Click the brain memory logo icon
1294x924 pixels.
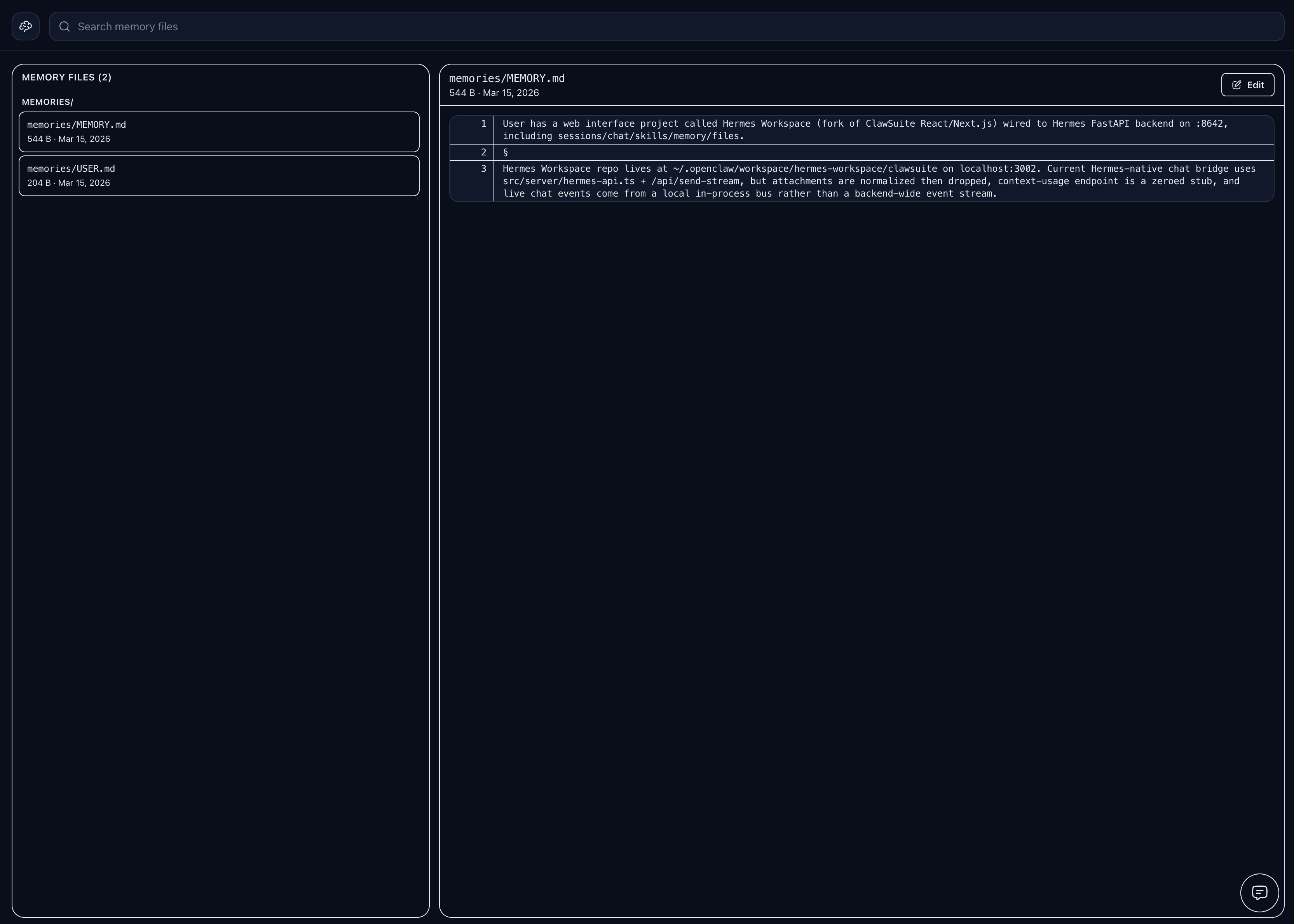[26, 26]
